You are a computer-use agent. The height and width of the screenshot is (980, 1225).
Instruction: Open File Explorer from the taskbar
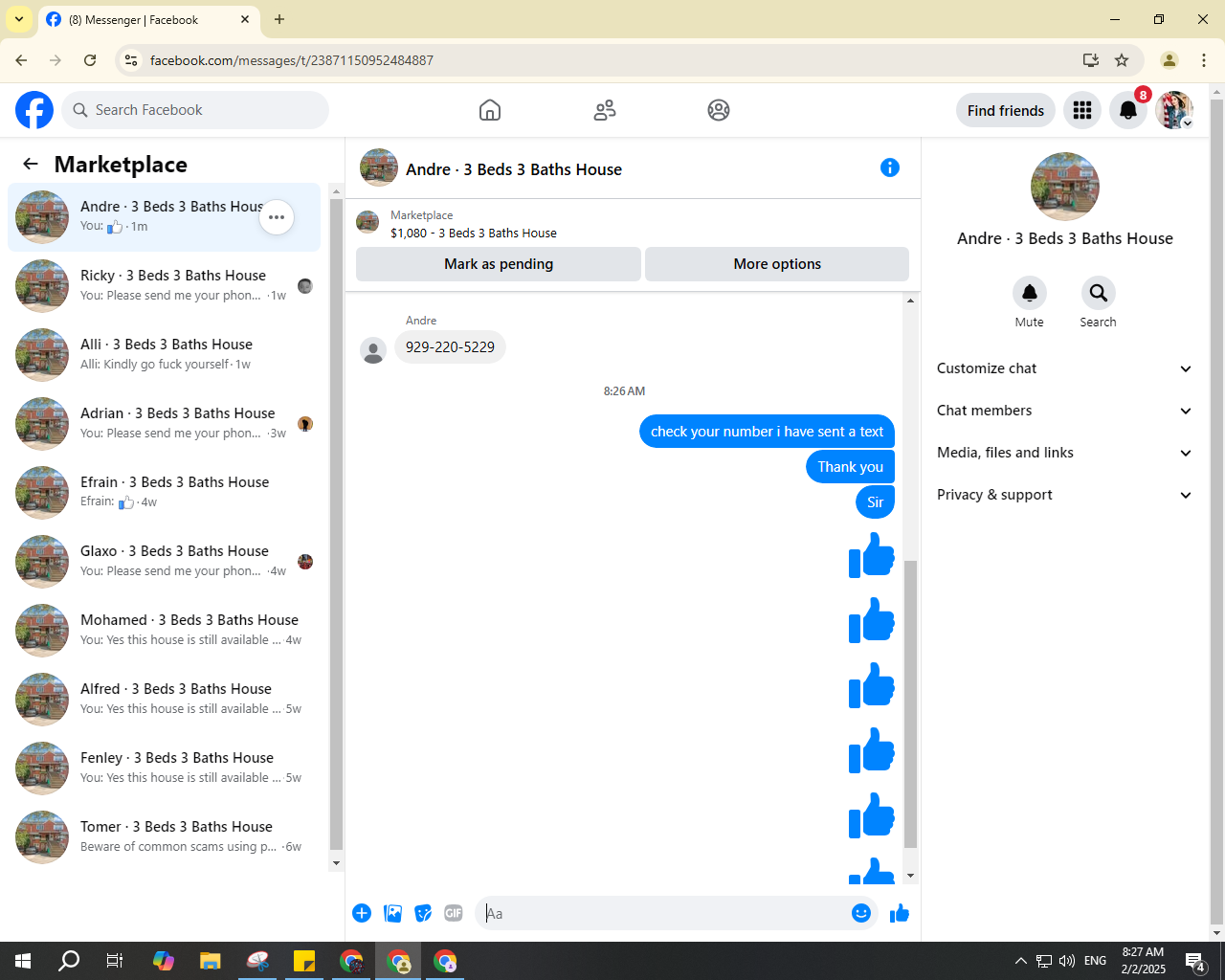210,961
